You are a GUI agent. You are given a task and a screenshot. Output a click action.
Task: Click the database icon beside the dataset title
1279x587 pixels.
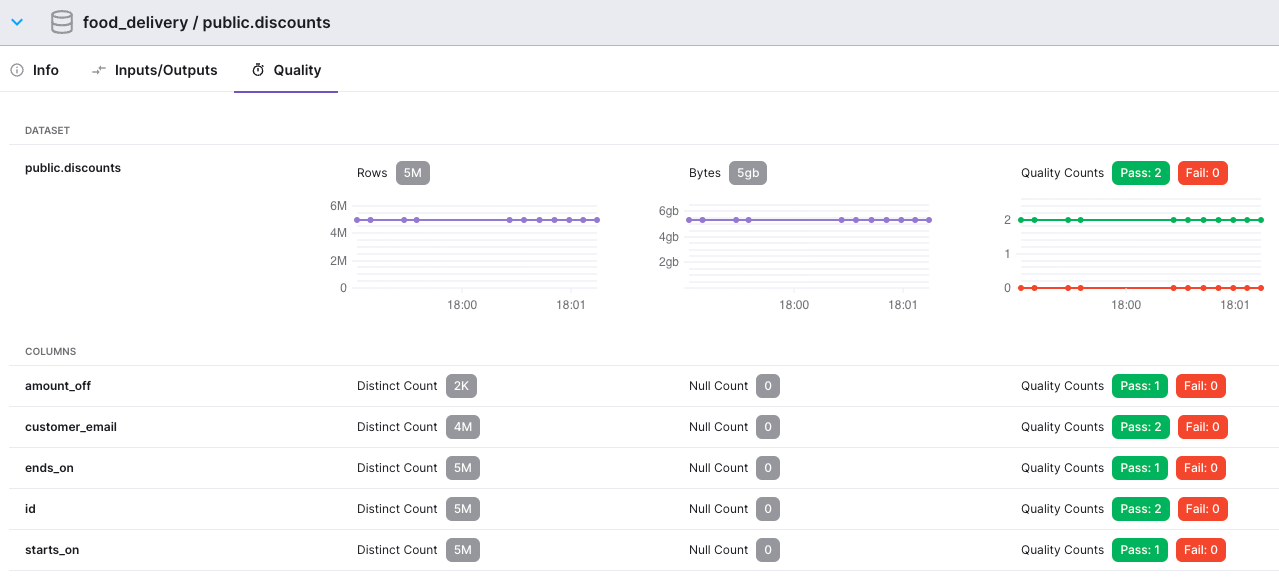tap(61, 21)
